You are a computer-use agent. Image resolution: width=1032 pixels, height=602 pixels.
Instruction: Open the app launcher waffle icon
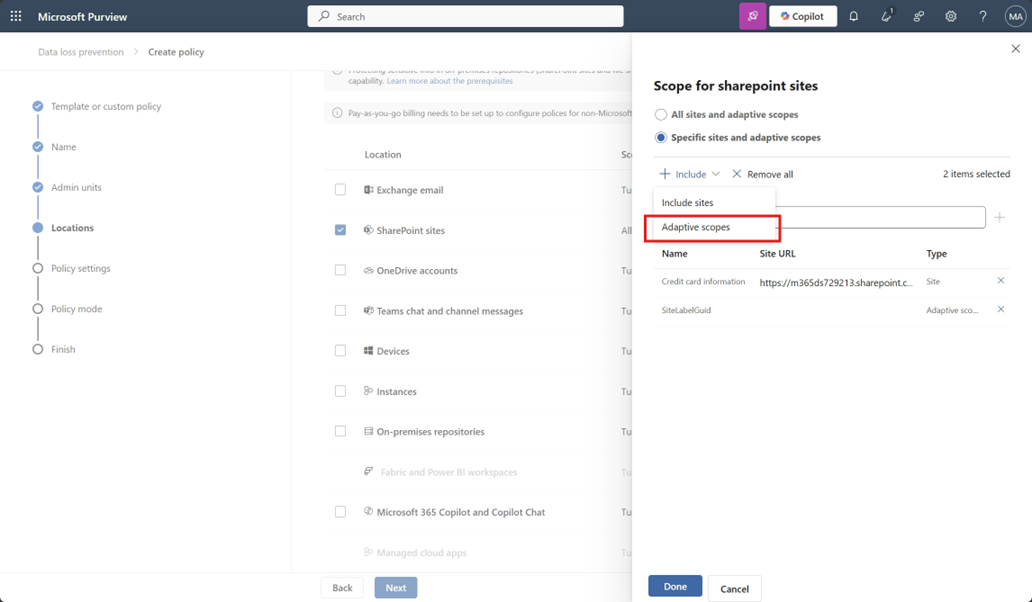click(x=14, y=16)
